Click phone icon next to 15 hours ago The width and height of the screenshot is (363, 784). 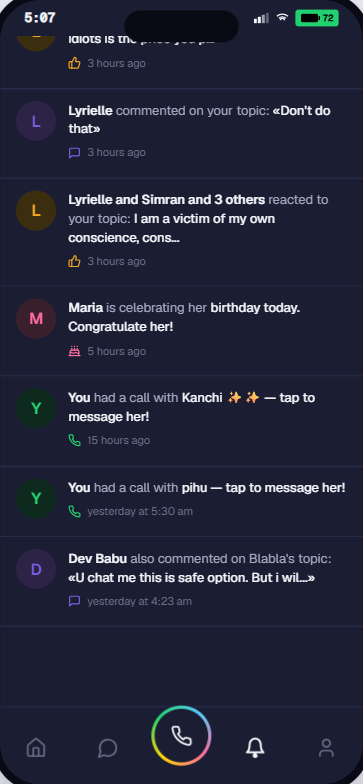point(74,440)
